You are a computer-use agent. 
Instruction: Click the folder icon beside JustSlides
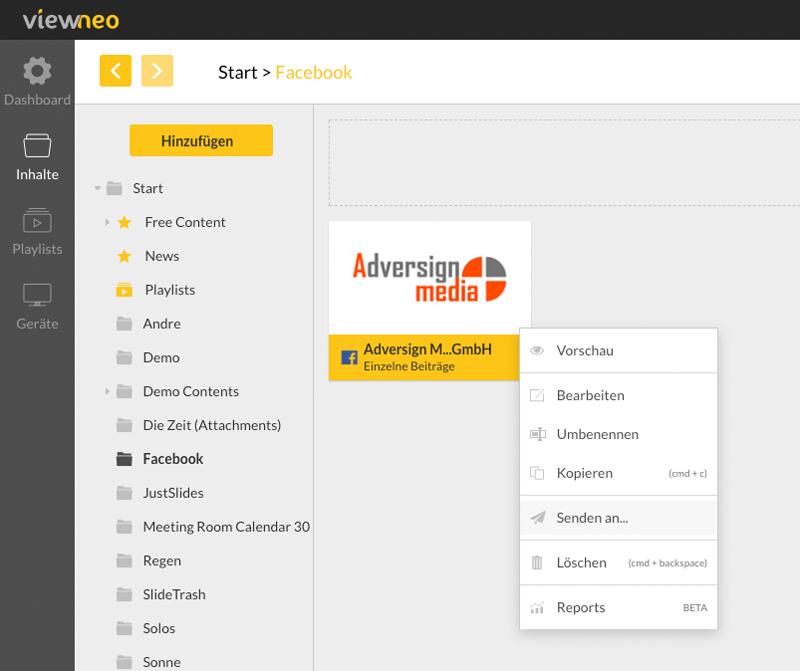[x=124, y=493]
